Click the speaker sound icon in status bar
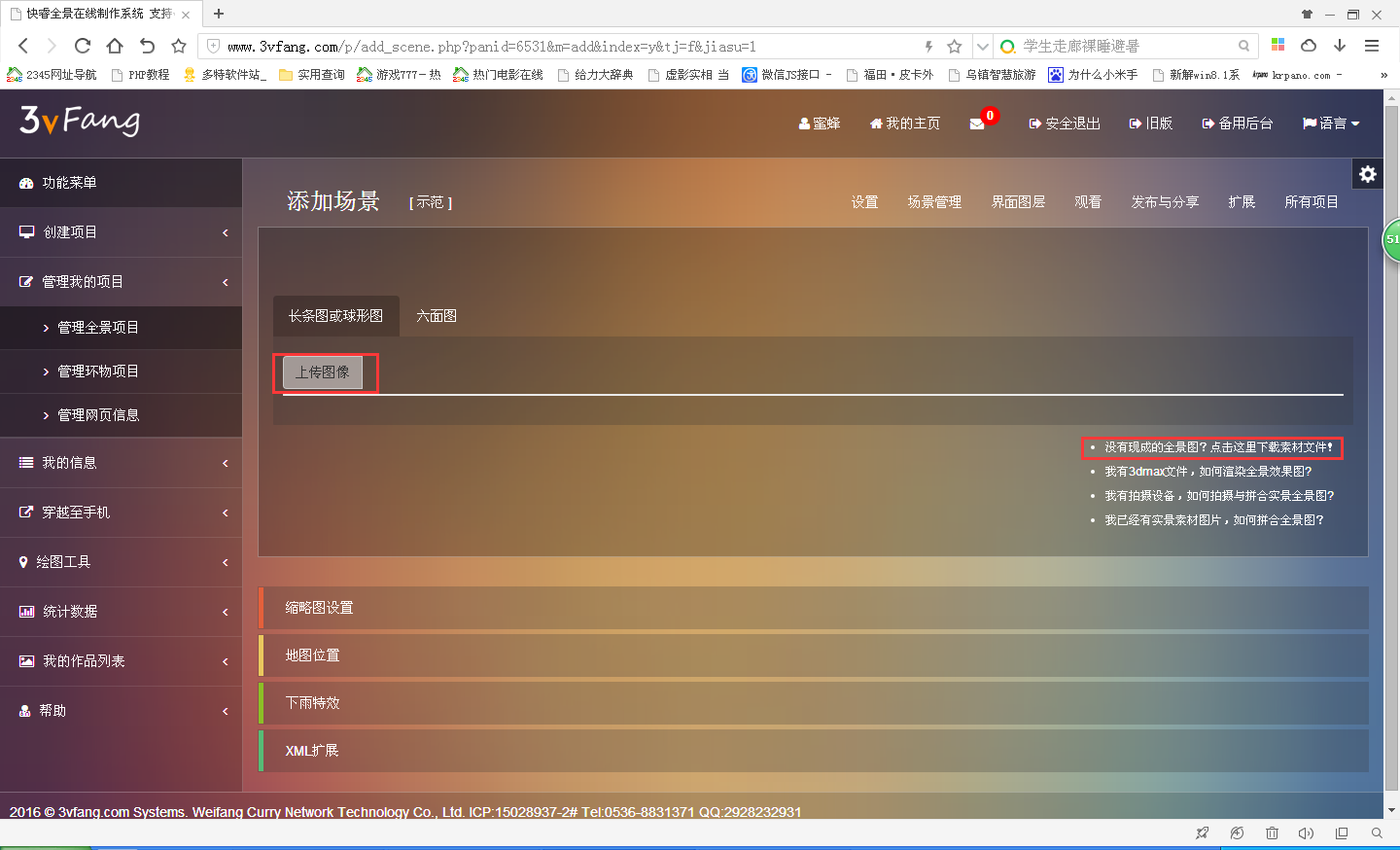The width and height of the screenshot is (1400, 850). [1306, 833]
